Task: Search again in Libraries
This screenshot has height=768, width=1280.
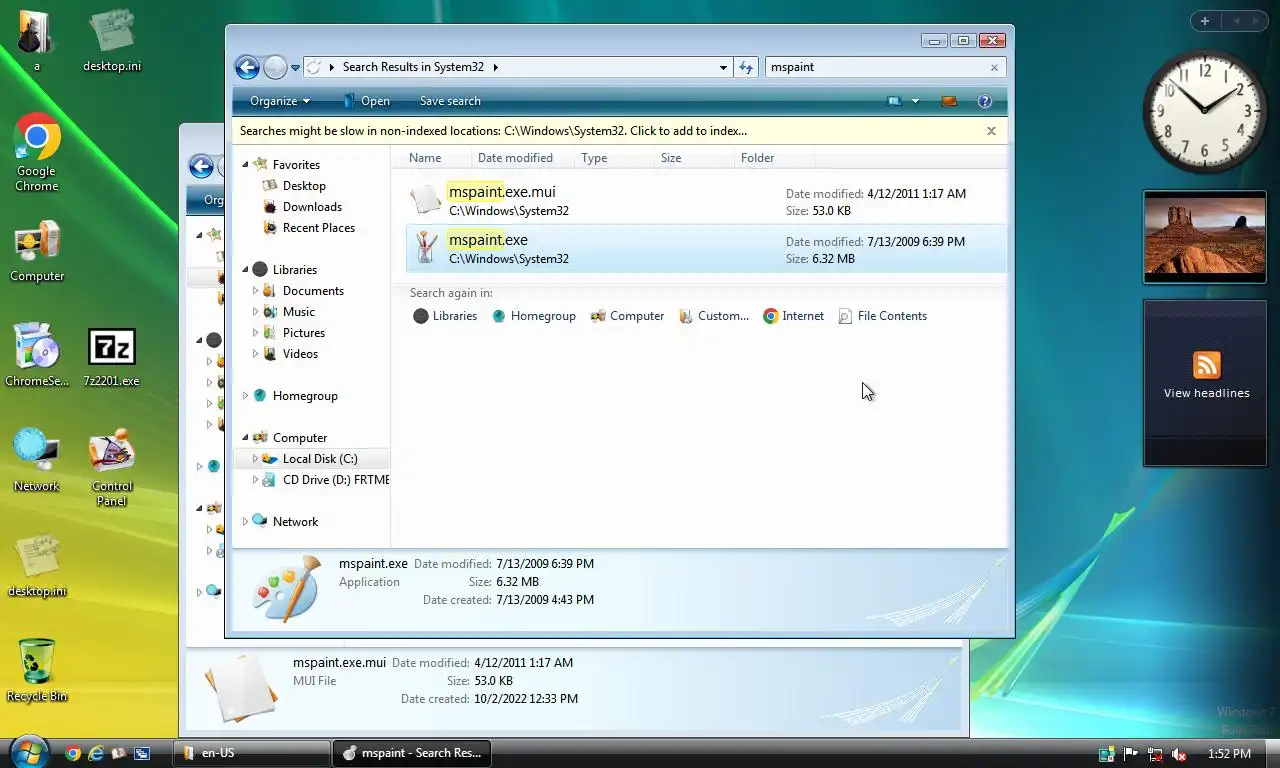Action: click(x=445, y=316)
